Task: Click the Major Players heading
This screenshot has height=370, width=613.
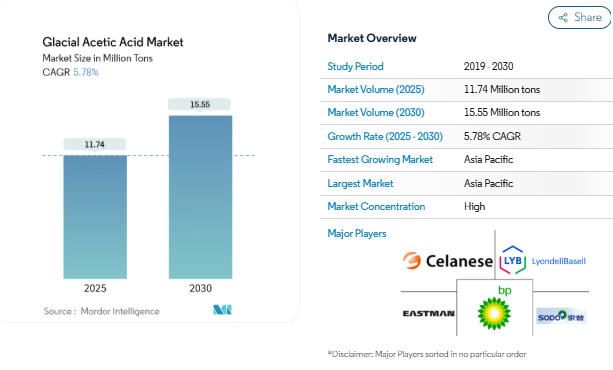Action: pos(357,233)
